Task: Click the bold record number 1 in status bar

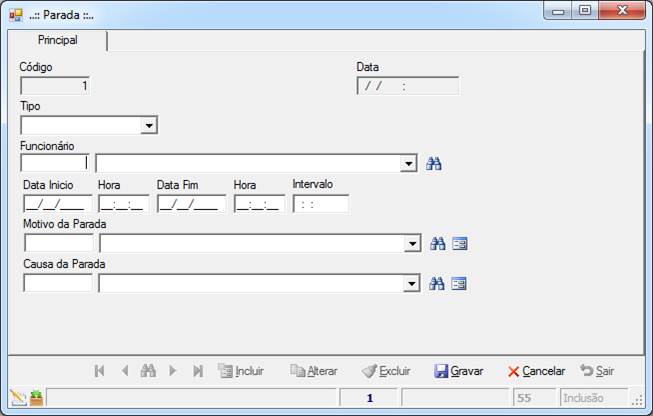Action: tap(369, 398)
